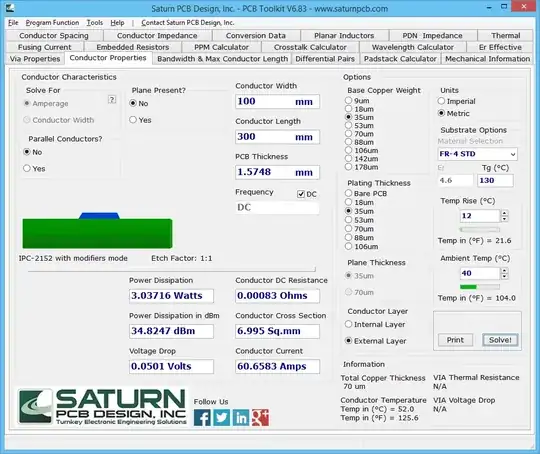Click the application icon in title bar
540x454 pixels.
click(x=10, y=8)
